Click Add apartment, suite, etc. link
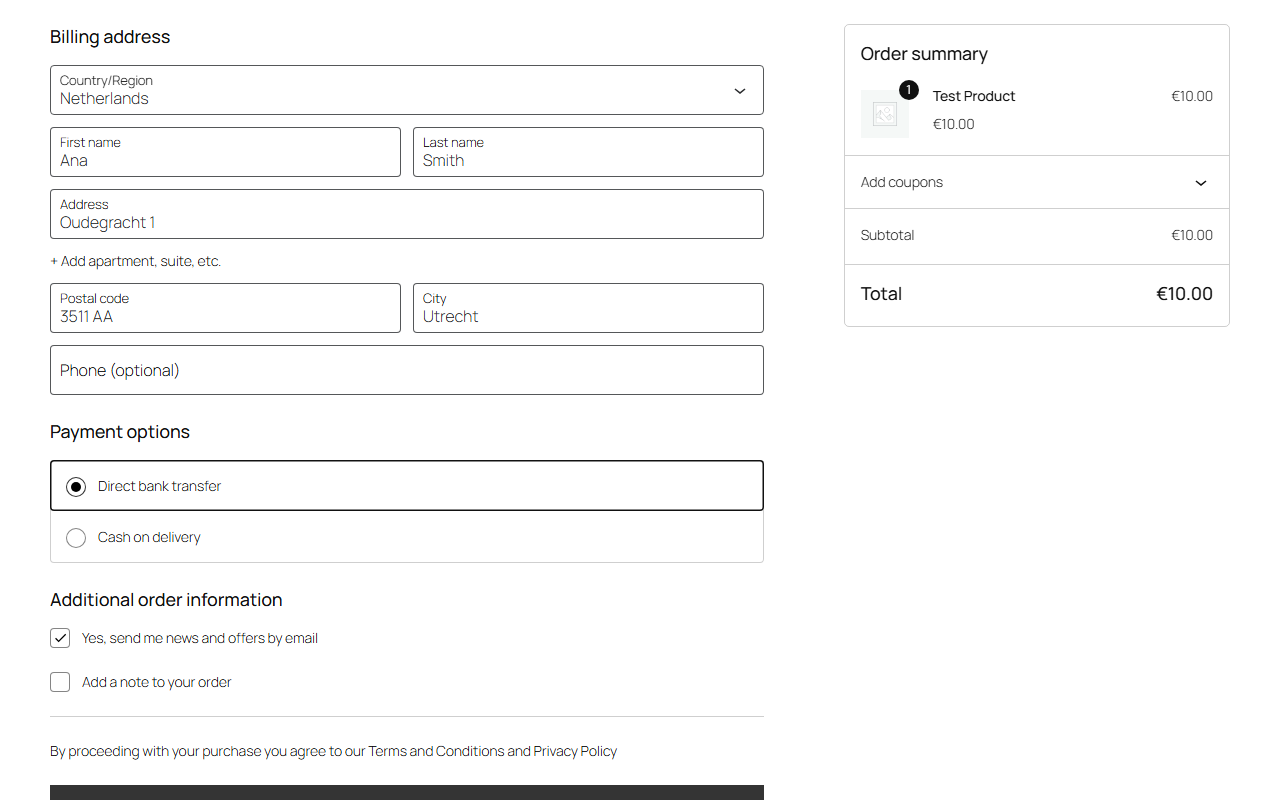Screen dimensions: 1280x800 point(136,261)
